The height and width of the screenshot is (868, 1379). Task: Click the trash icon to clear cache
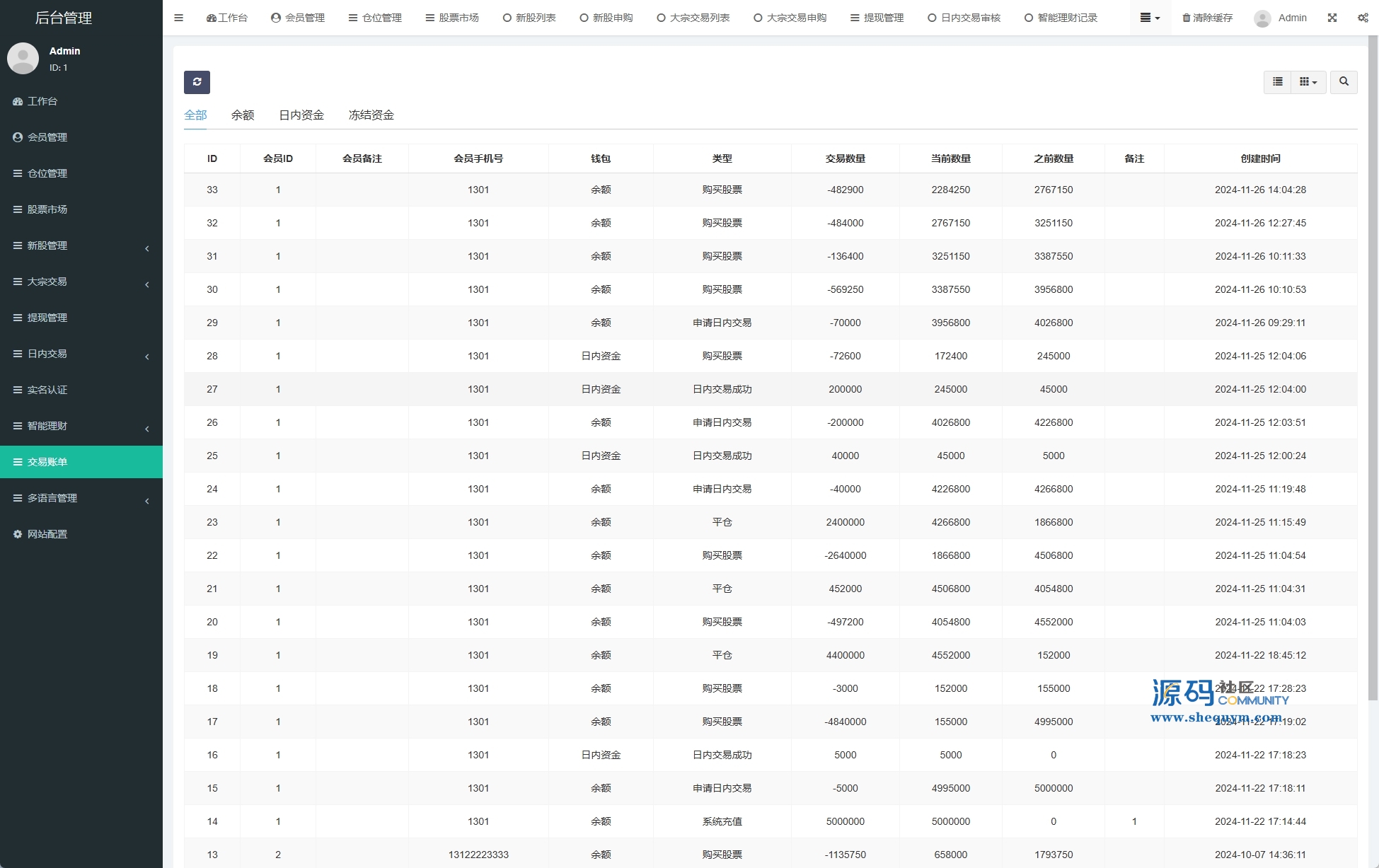tap(1186, 18)
